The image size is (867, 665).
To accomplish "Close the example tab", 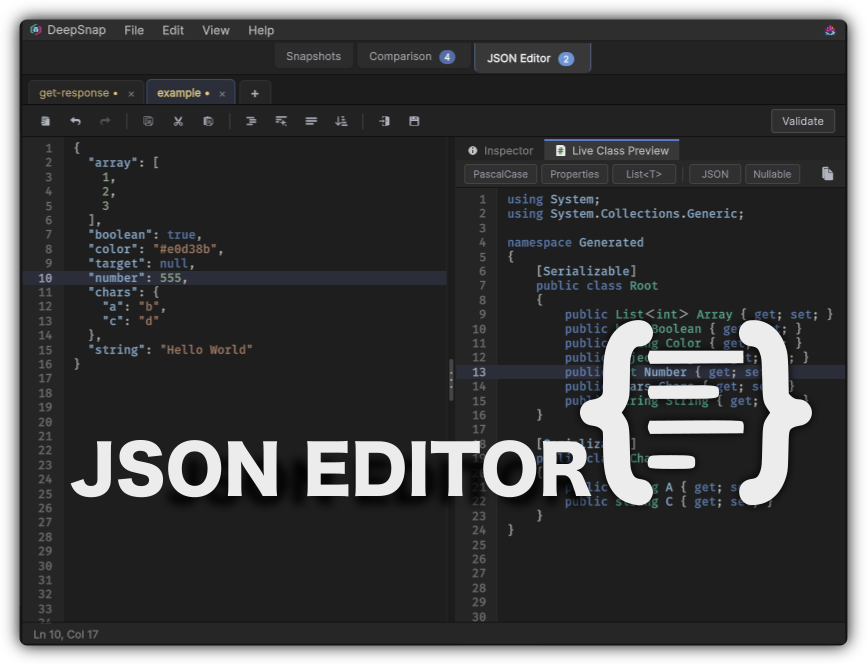I will point(222,94).
